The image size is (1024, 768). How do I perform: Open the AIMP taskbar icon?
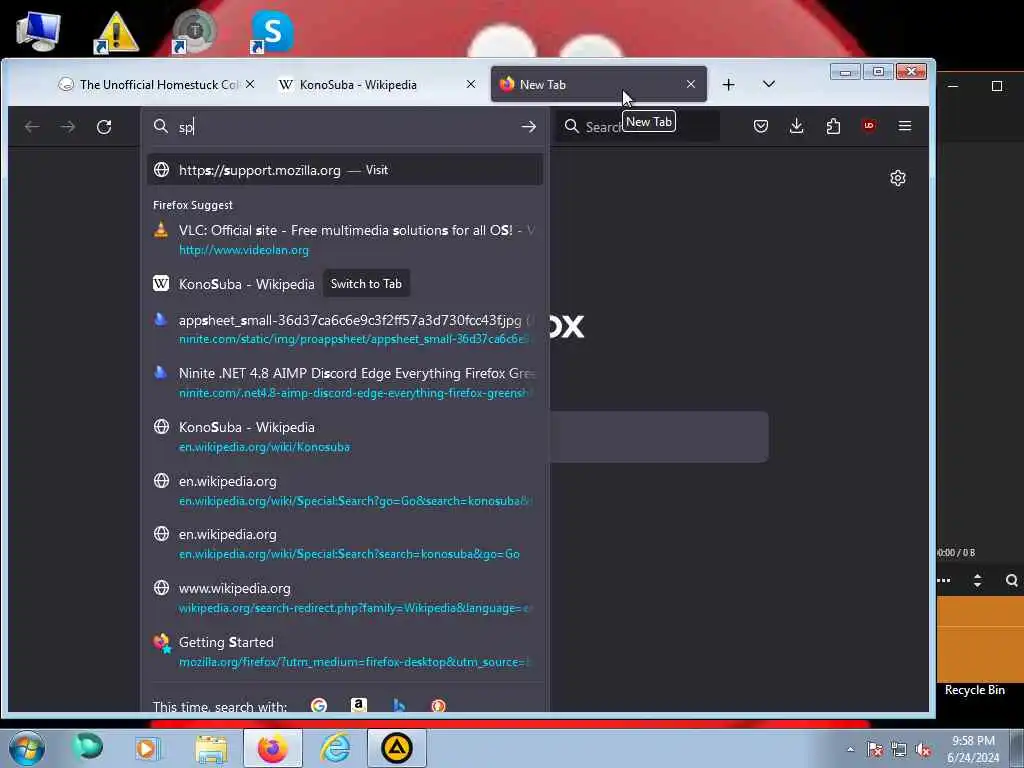pyautogui.click(x=397, y=748)
